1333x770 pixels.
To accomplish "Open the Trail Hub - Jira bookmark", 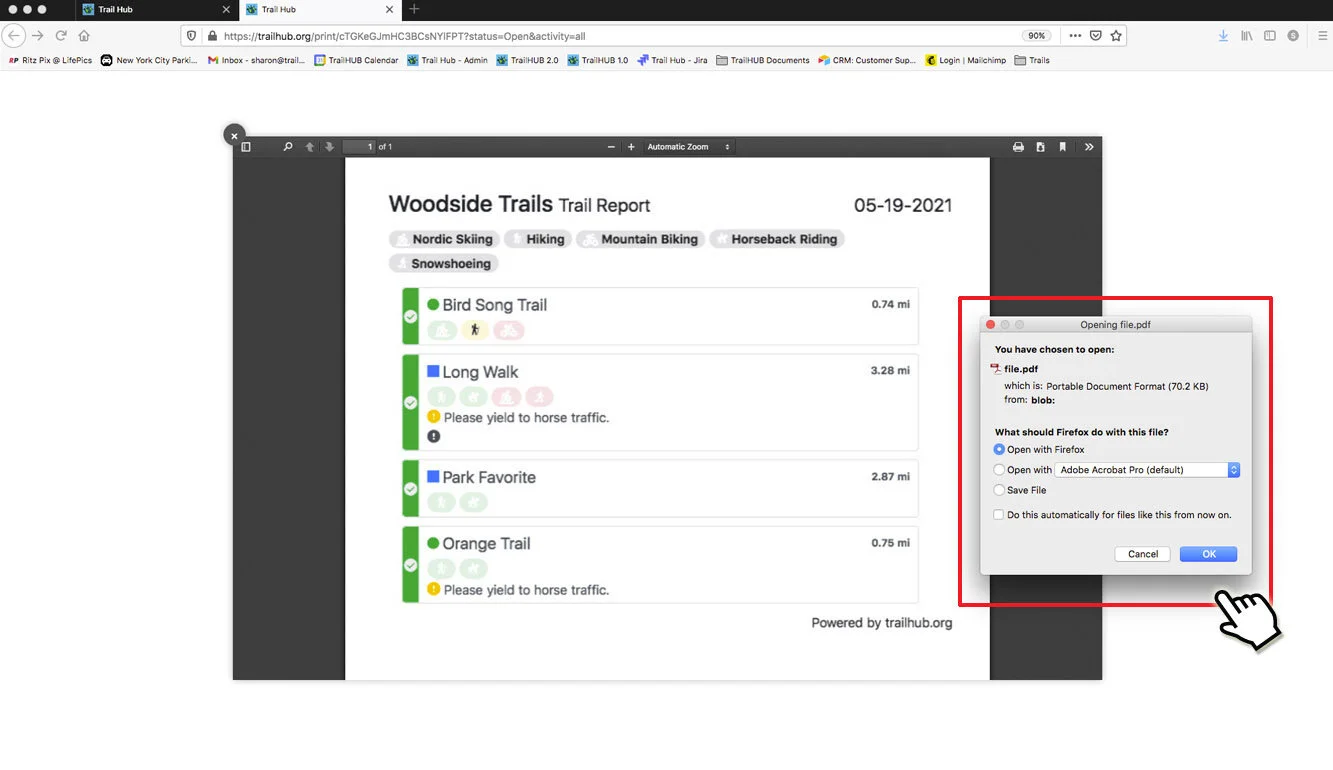I will [x=672, y=60].
